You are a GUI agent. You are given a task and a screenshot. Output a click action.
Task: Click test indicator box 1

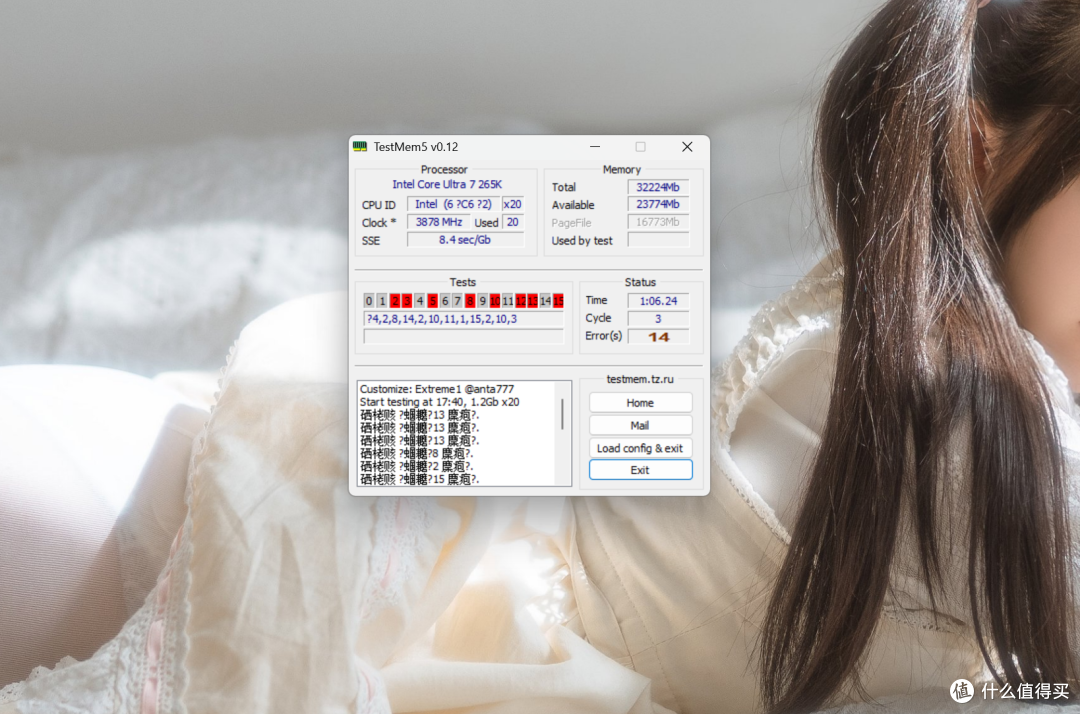pos(382,301)
